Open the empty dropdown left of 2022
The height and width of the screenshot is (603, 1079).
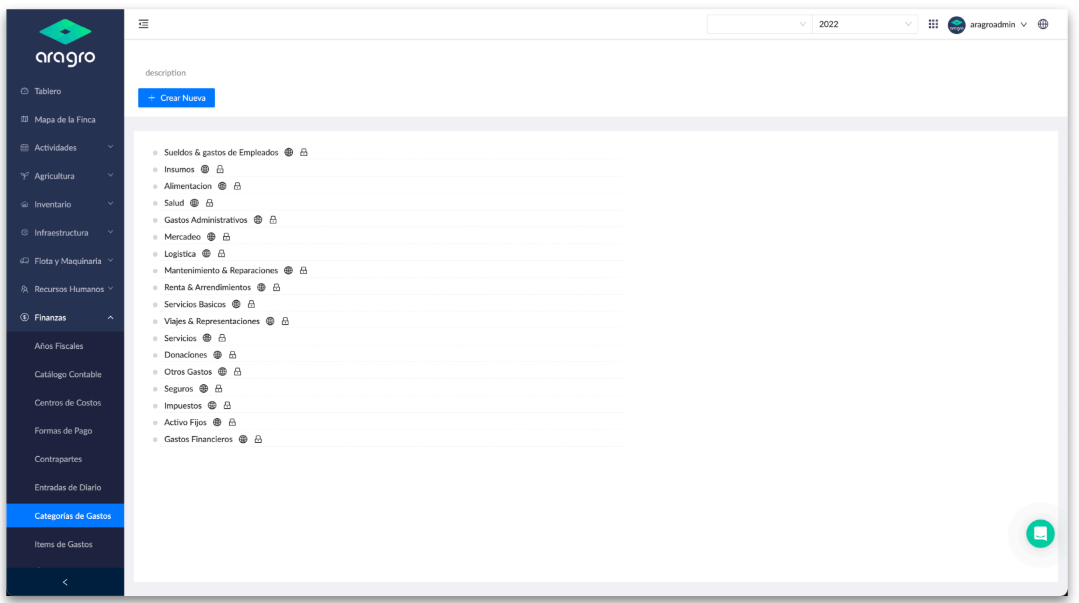pyautogui.click(x=759, y=24)
